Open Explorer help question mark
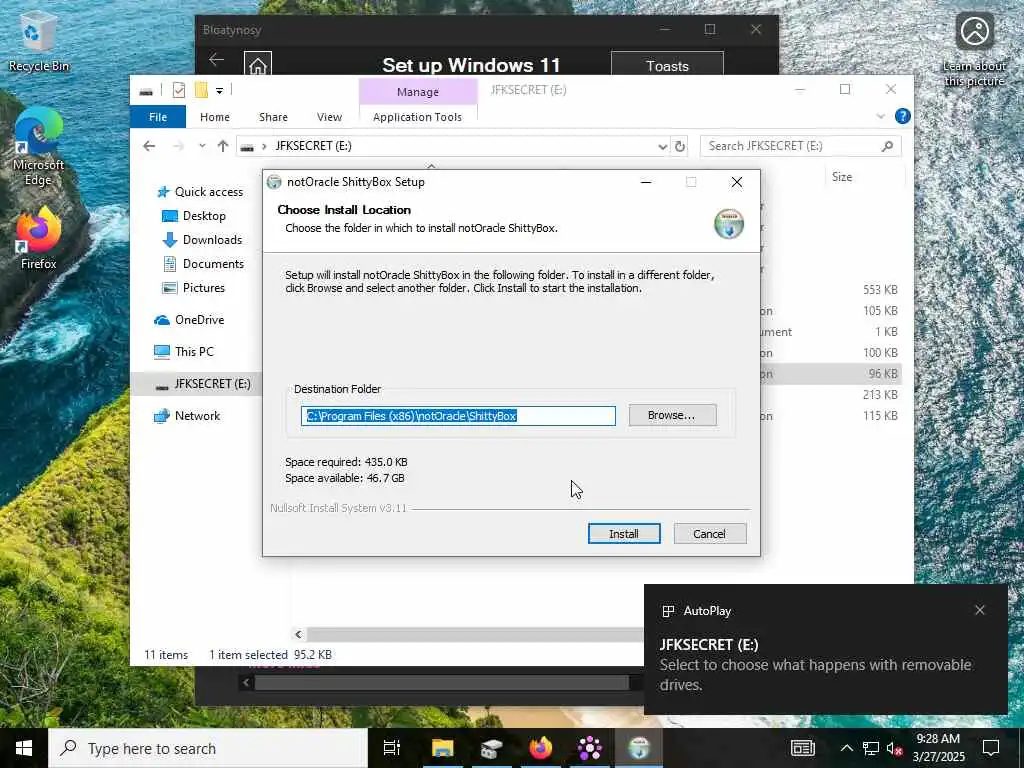 [x=903, y=116]
